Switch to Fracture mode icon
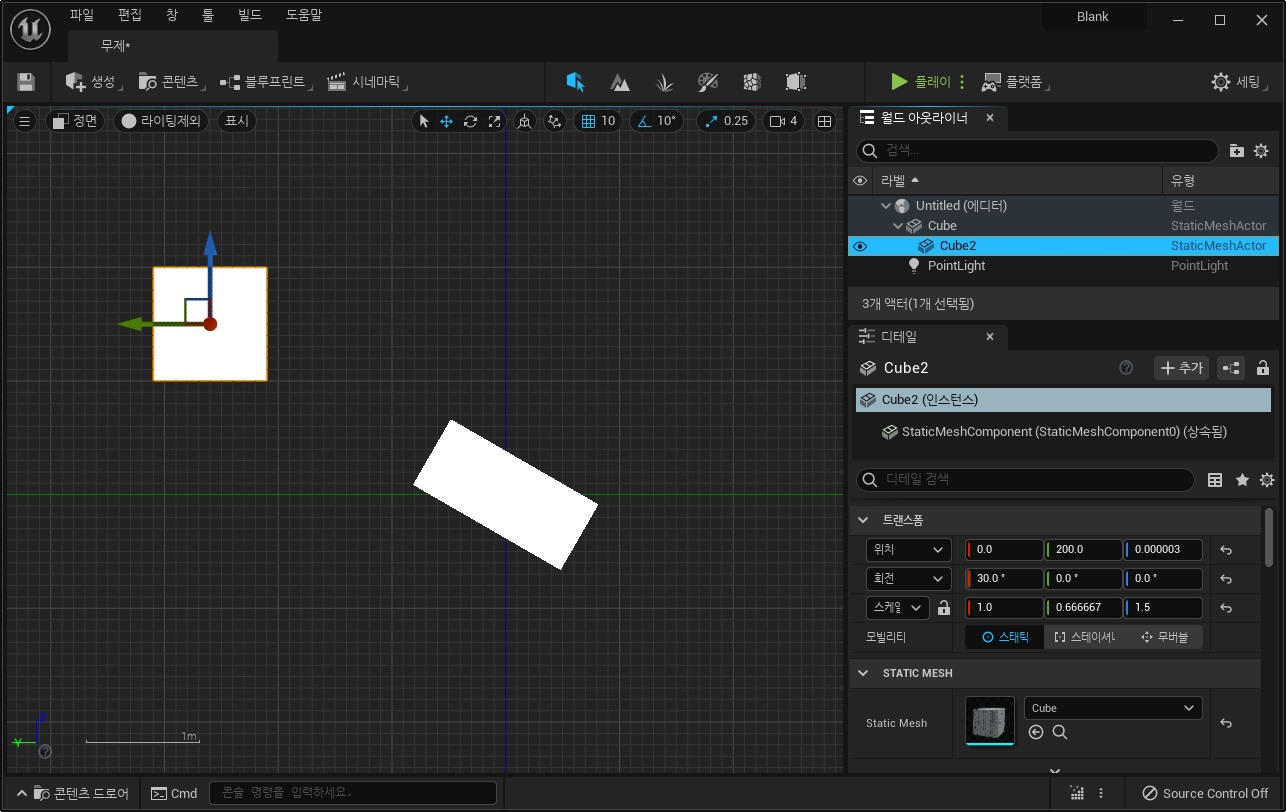 752,82
